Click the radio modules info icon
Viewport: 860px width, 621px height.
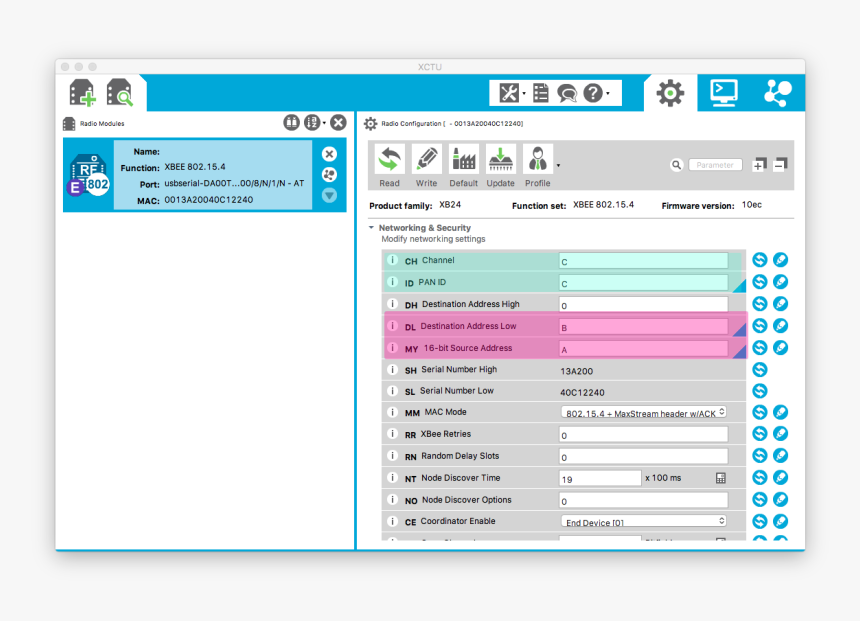[291, 122]
